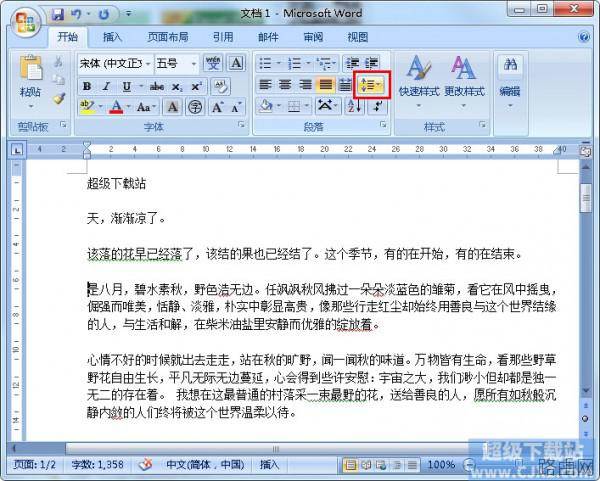
Task: Cut selection with the scissors icon
Action: pos(58,61)
